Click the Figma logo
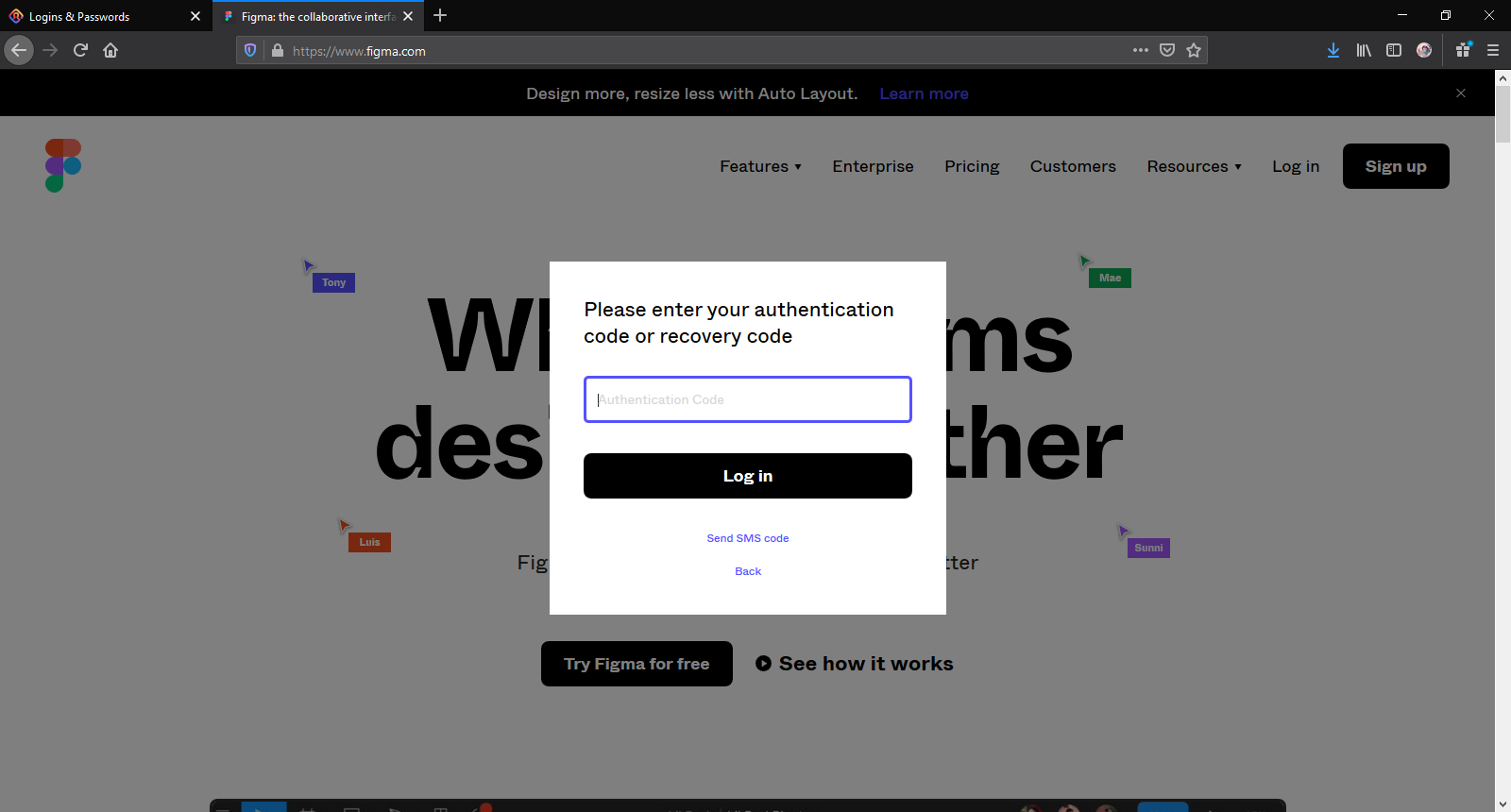The image size is (1511, 812). click(x=63, y=166)
